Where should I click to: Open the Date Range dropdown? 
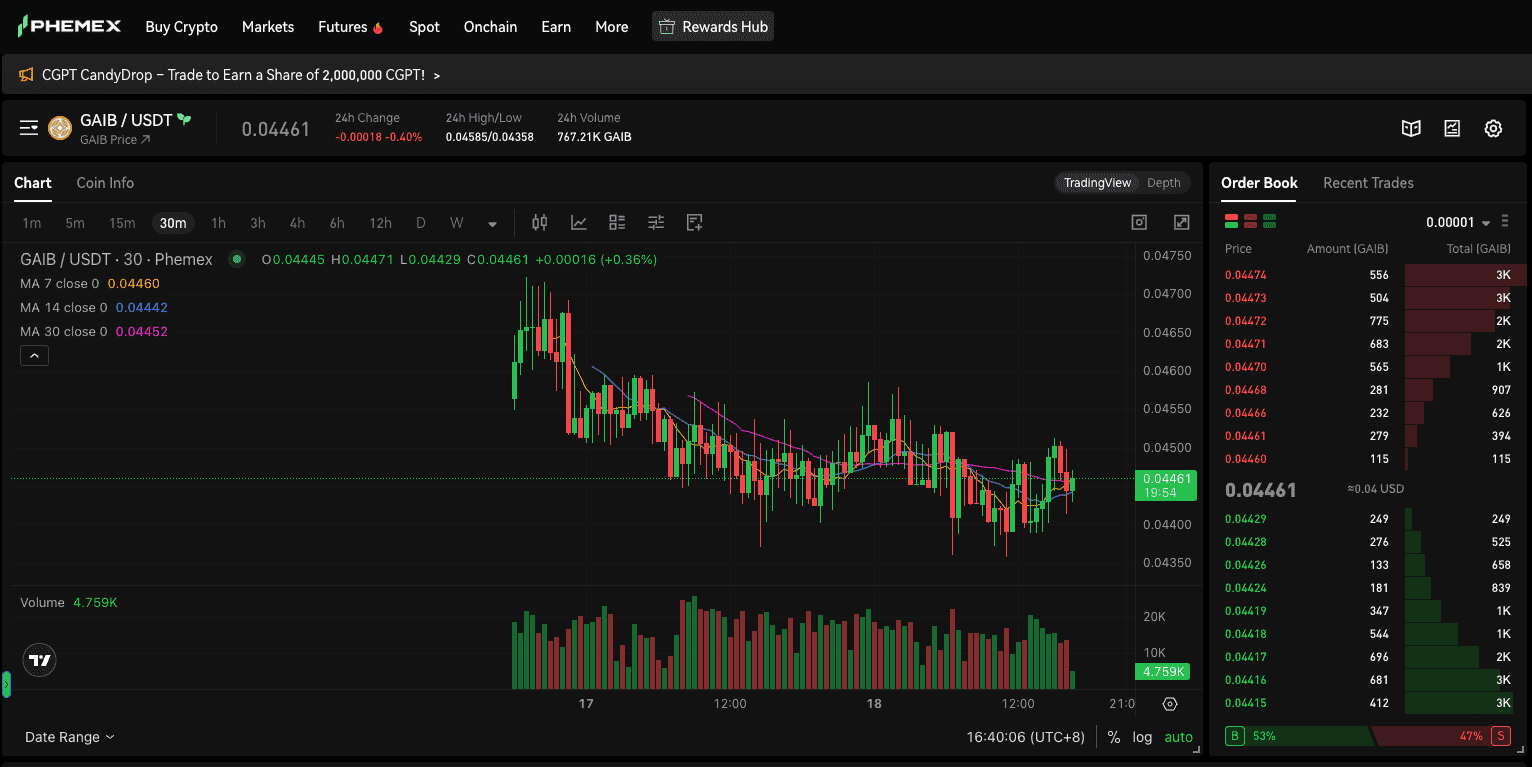click(x=63, y=736)
